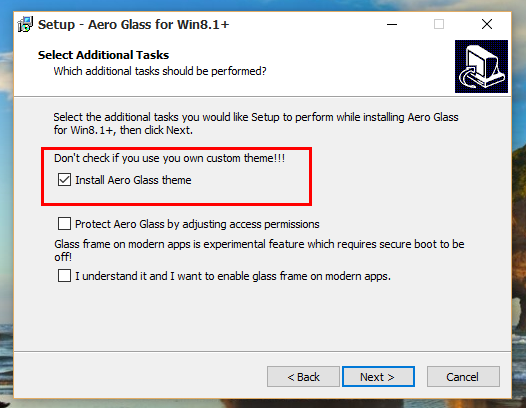The width and height of the screenshot is (526, 408).
Task: Go back with the < Back button
Action: click(303, 376)
